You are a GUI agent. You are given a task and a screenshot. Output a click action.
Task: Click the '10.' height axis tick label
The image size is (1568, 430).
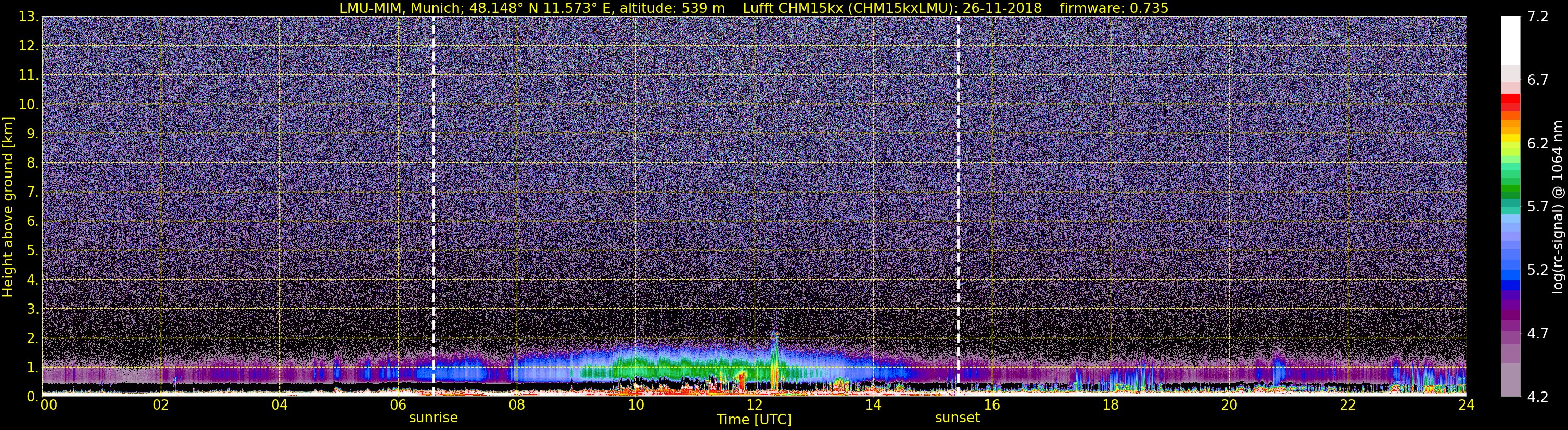pyautogui.click(x=29, y=105)
